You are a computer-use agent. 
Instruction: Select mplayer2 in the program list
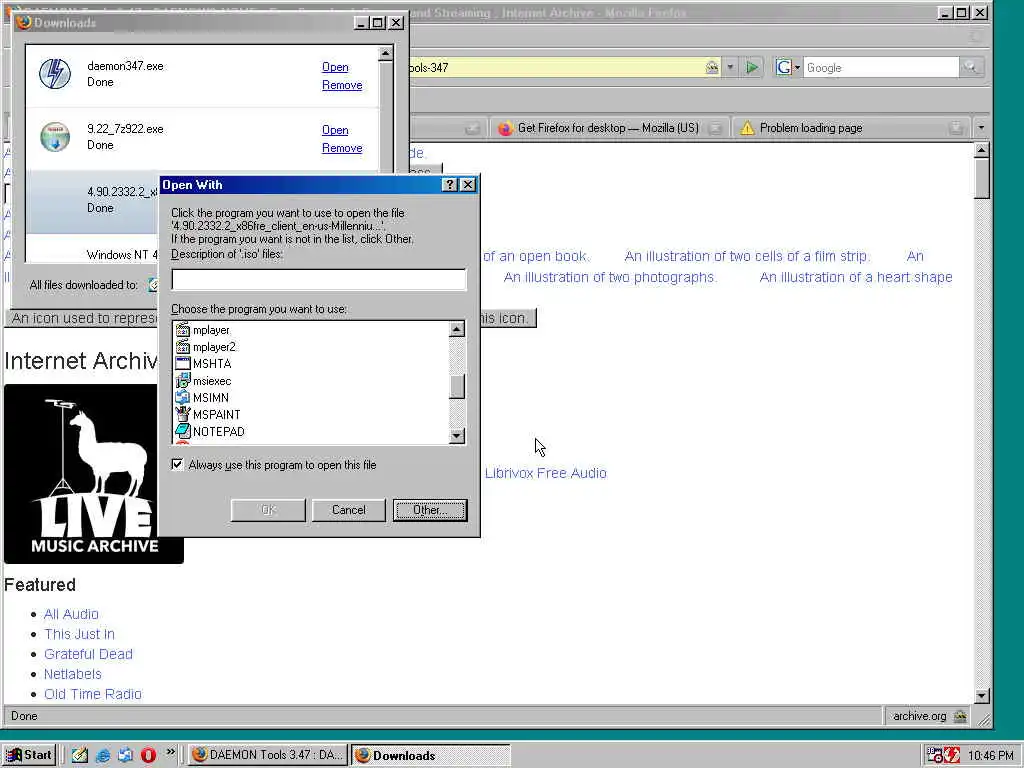(x=214, y=347)
